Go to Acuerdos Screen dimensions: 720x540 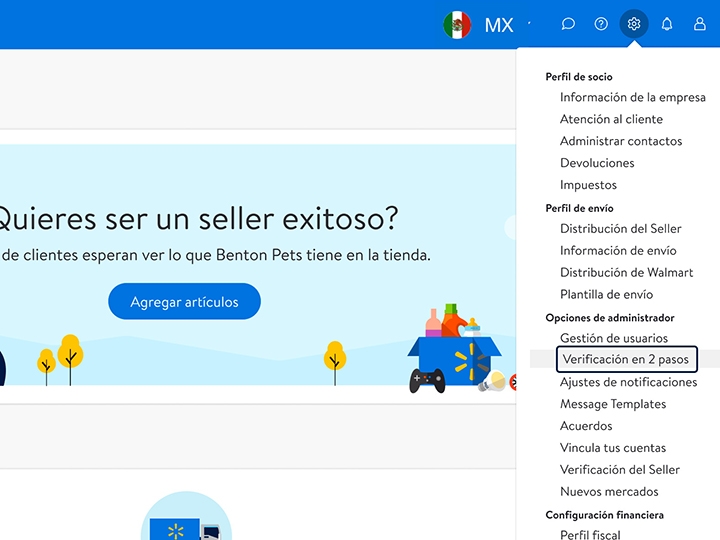click(586, 426)
